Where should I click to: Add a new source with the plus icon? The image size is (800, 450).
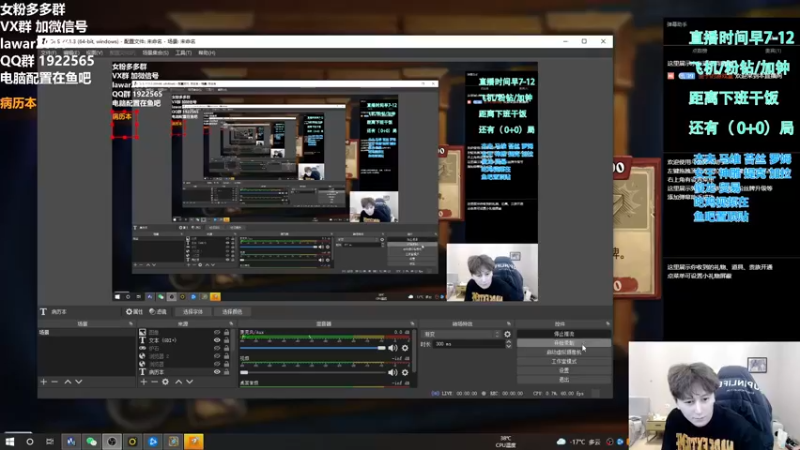(143, 382)
